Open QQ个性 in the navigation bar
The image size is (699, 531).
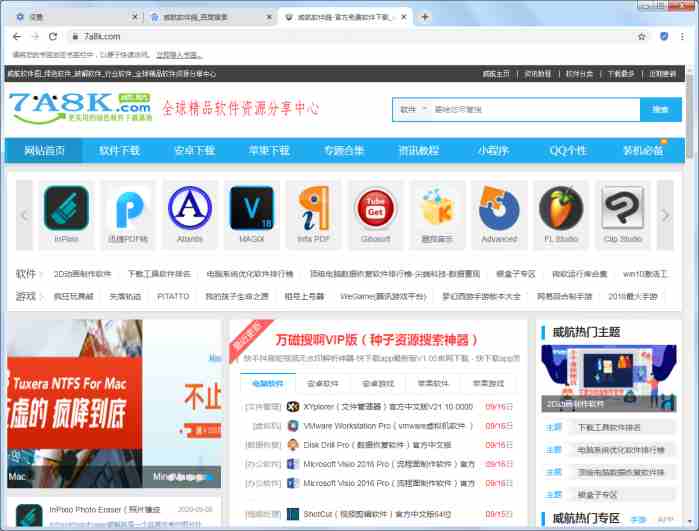point(568,150)
